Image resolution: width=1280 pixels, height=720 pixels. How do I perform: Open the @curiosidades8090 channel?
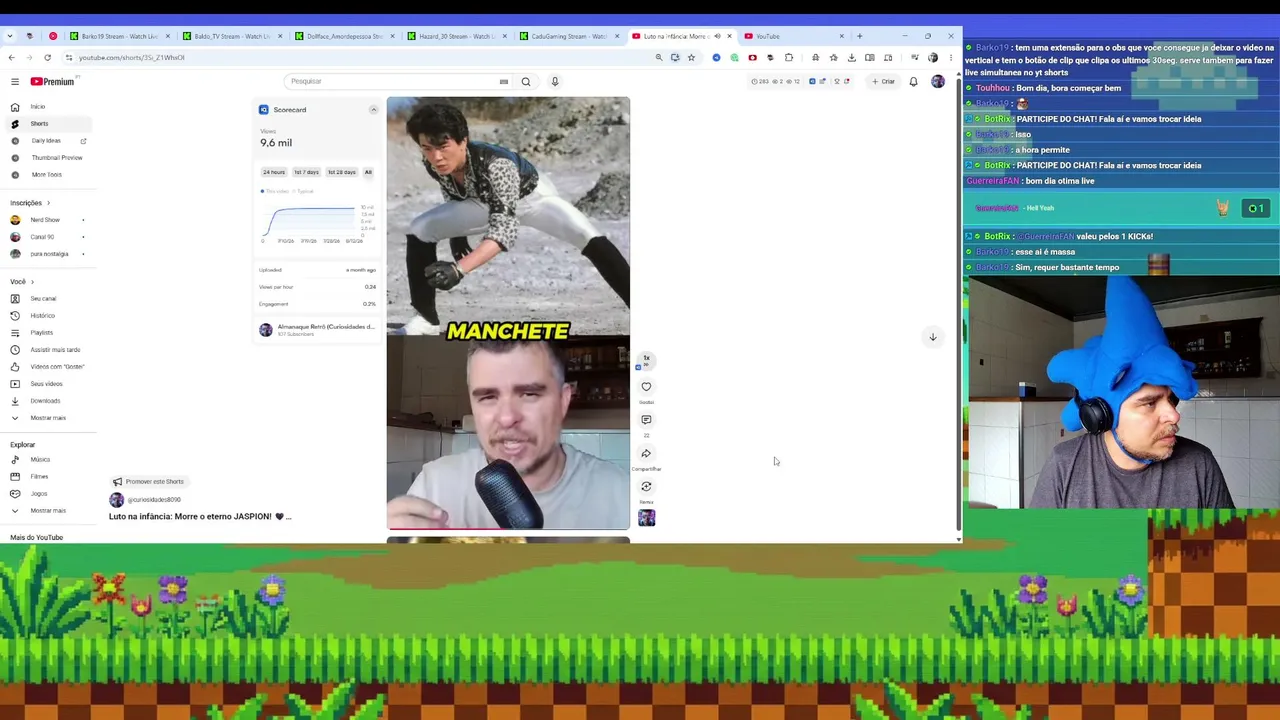point(154,500)
